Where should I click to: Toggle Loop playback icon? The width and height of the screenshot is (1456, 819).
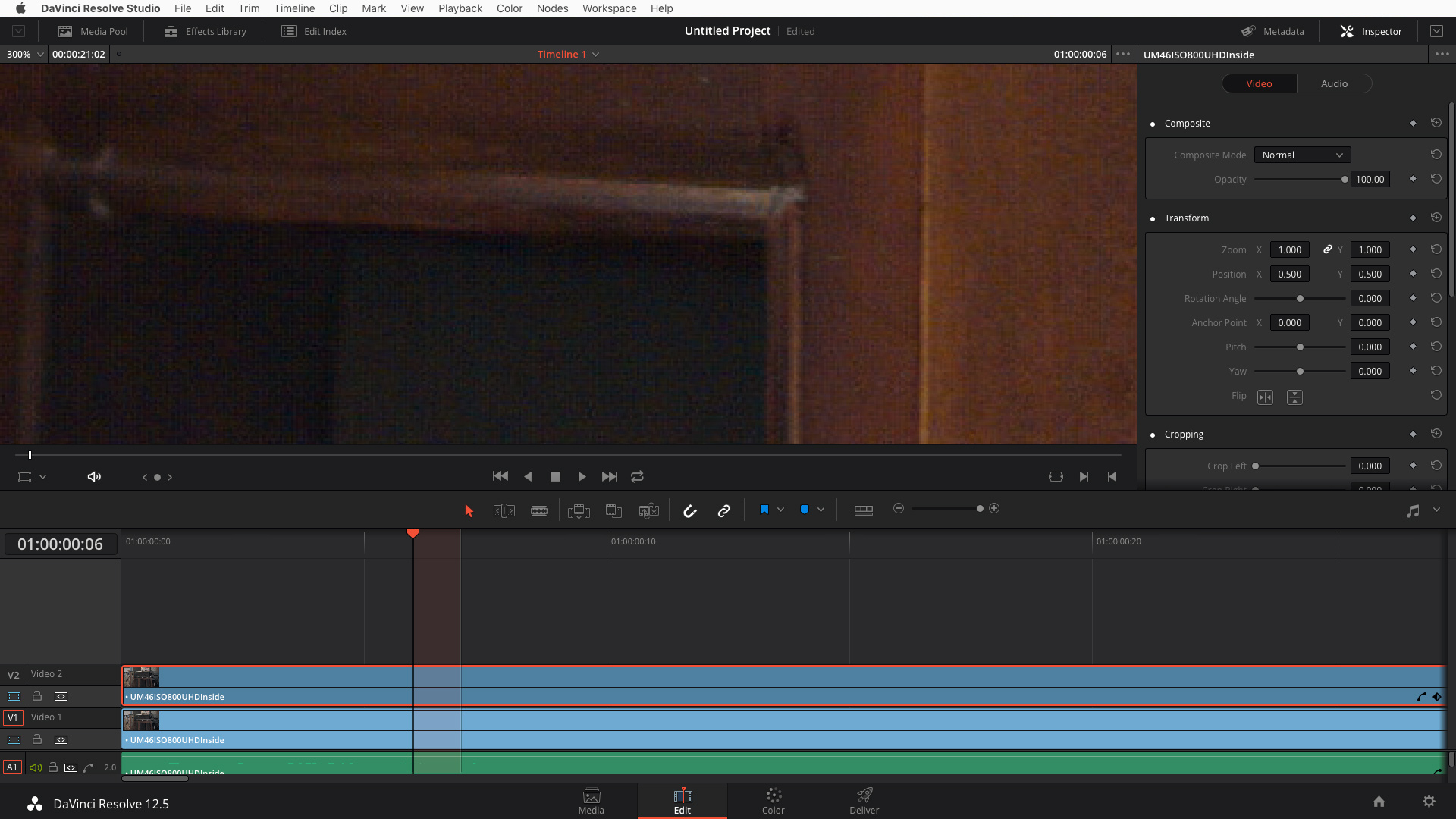637,476
